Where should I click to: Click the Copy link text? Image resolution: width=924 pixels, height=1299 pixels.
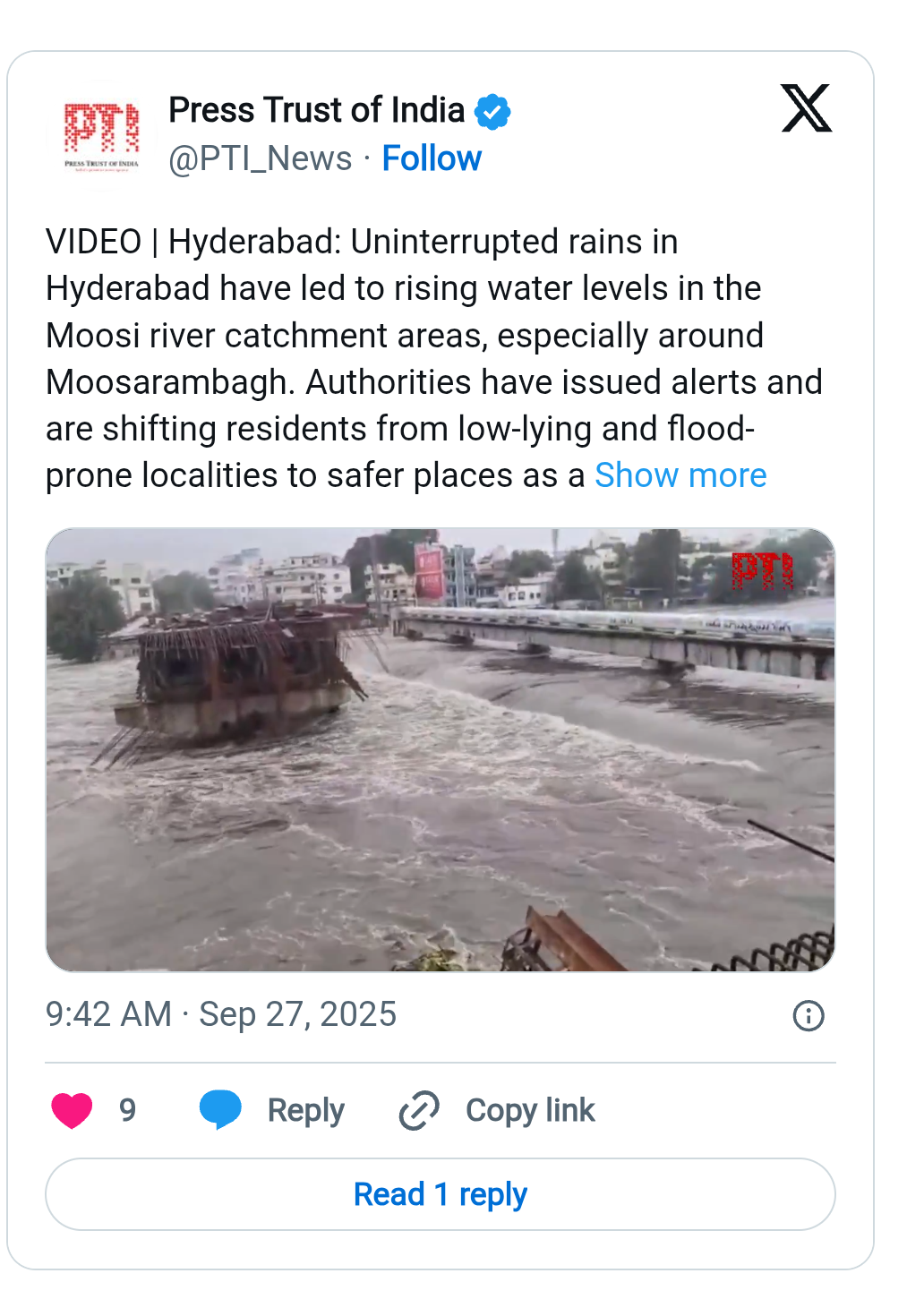click(530, 1110)
